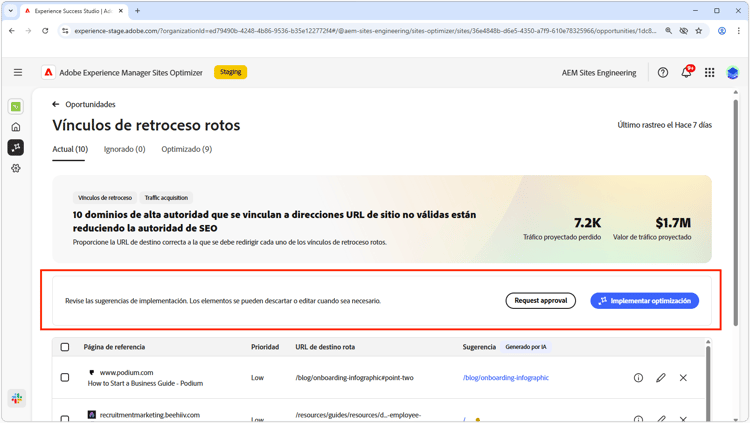
Task: Open the Chrome profile icon
Action: pyautogui.click(x=722, y=31)
